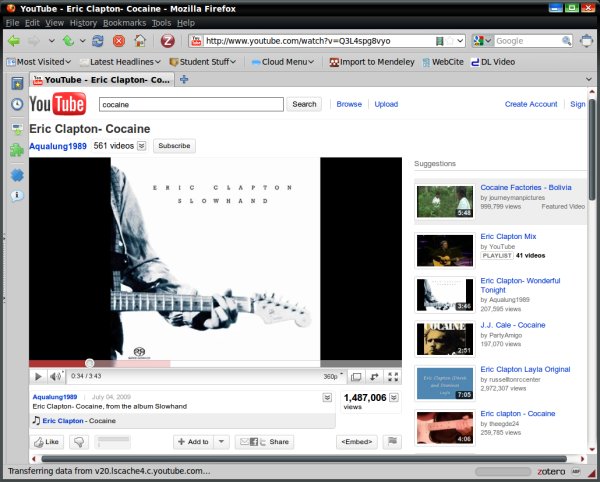Click the greyed-out forward arrow
The height and width of the screenshot is (482, 600).
(x=34, y=41)
